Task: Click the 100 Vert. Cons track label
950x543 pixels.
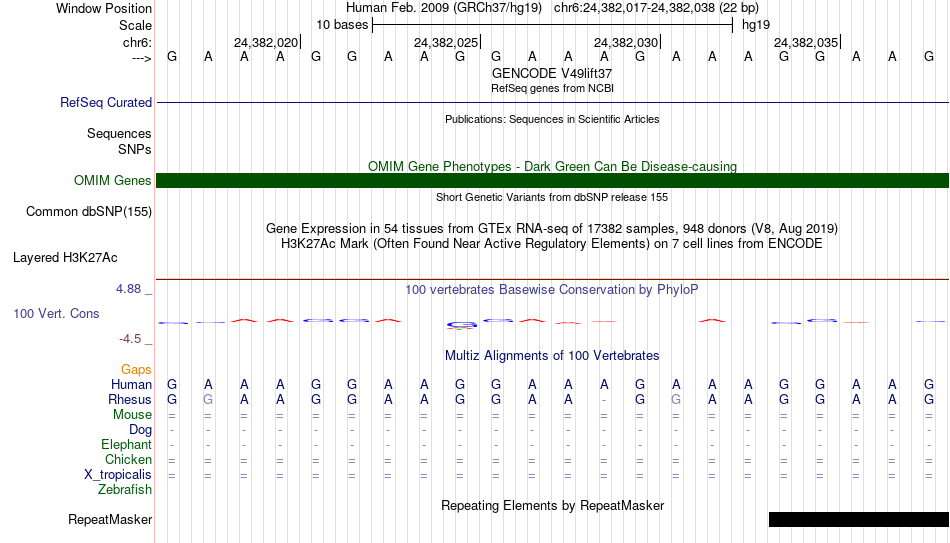Action: pyautogui.click(x=56, y=313)
